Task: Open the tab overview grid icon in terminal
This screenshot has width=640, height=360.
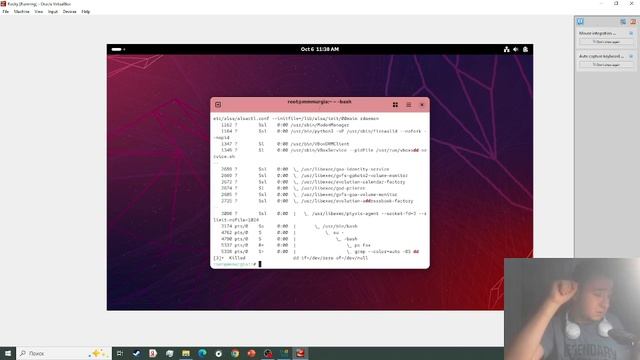Action: pos(395,105)
